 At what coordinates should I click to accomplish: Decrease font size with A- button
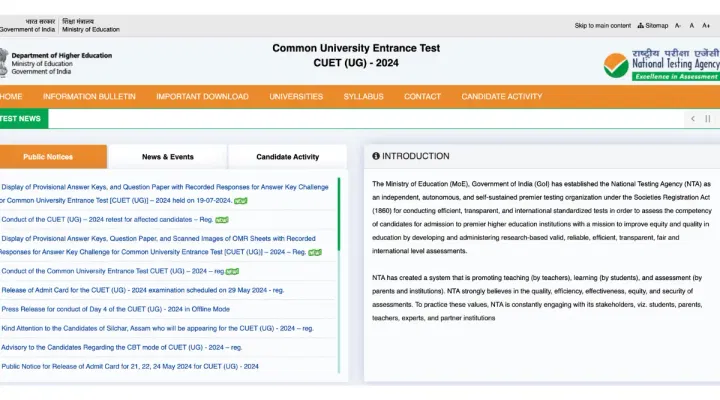click(678, 26)
